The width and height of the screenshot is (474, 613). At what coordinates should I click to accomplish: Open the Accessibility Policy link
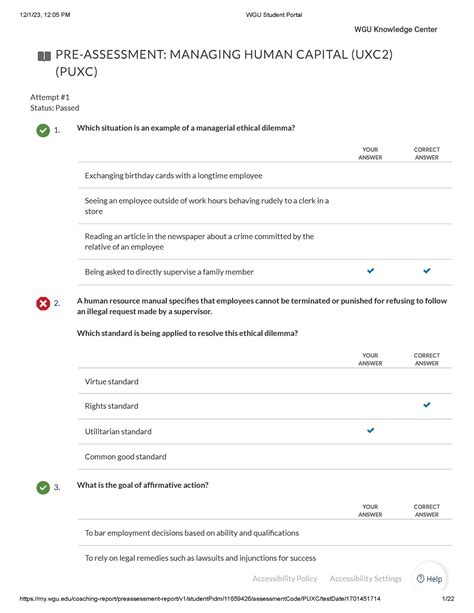(x=285, y=579)
